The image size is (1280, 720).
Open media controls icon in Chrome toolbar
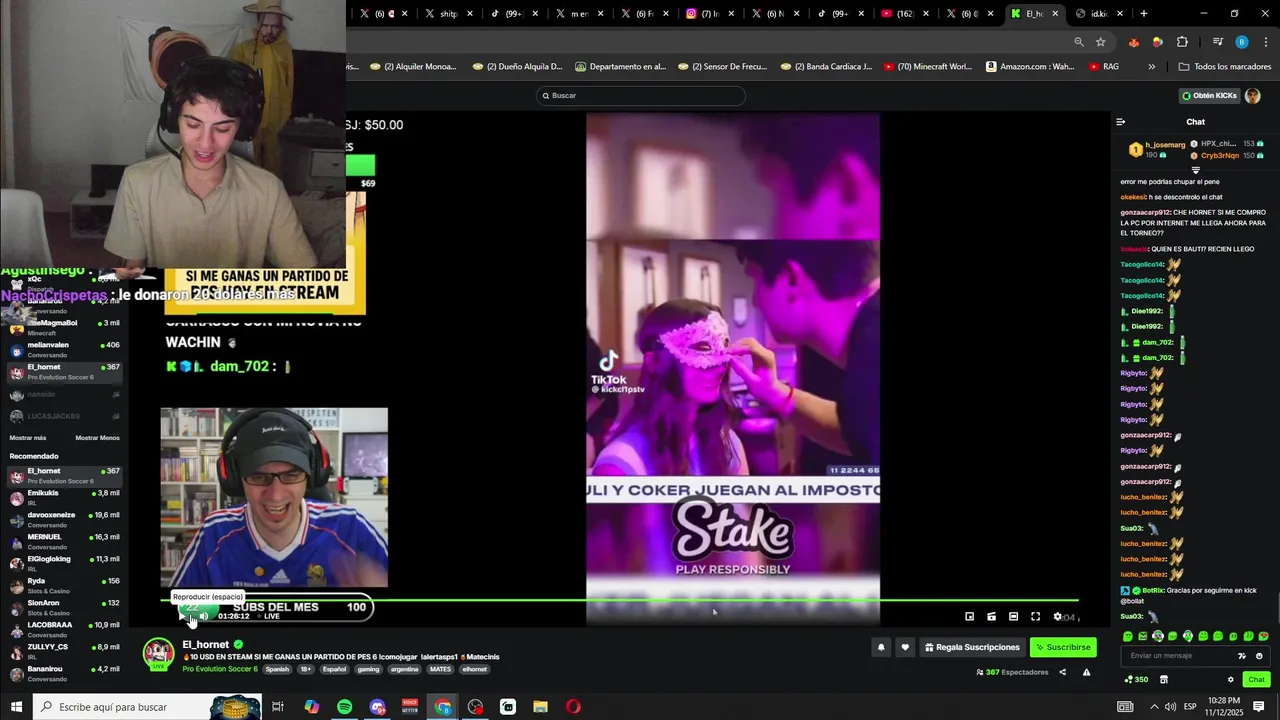pyautogui.click(x=1217, y=42)
